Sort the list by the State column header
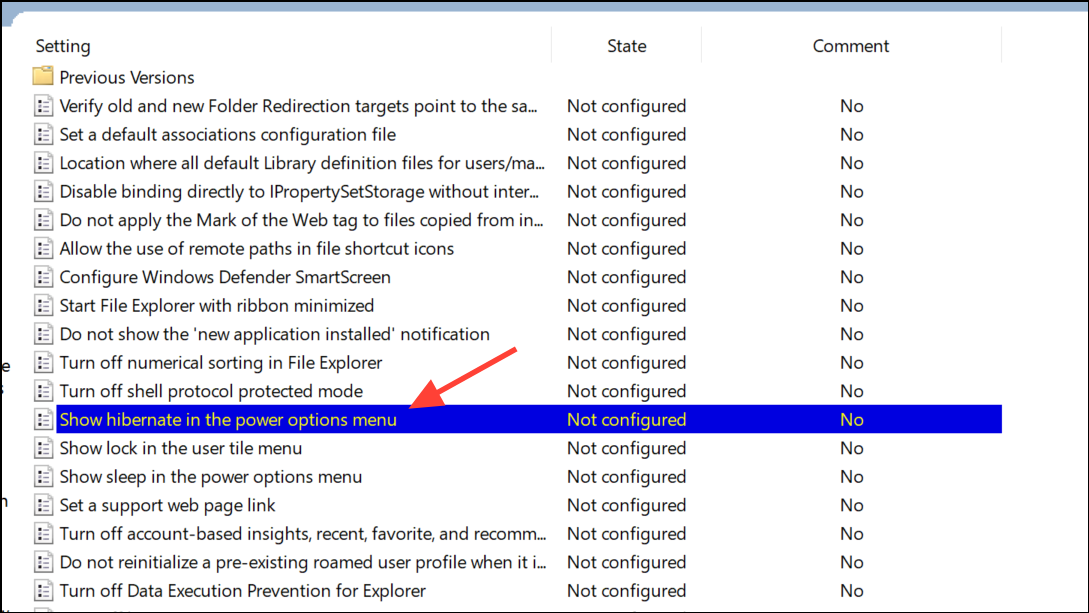 [x=626, y=46]
